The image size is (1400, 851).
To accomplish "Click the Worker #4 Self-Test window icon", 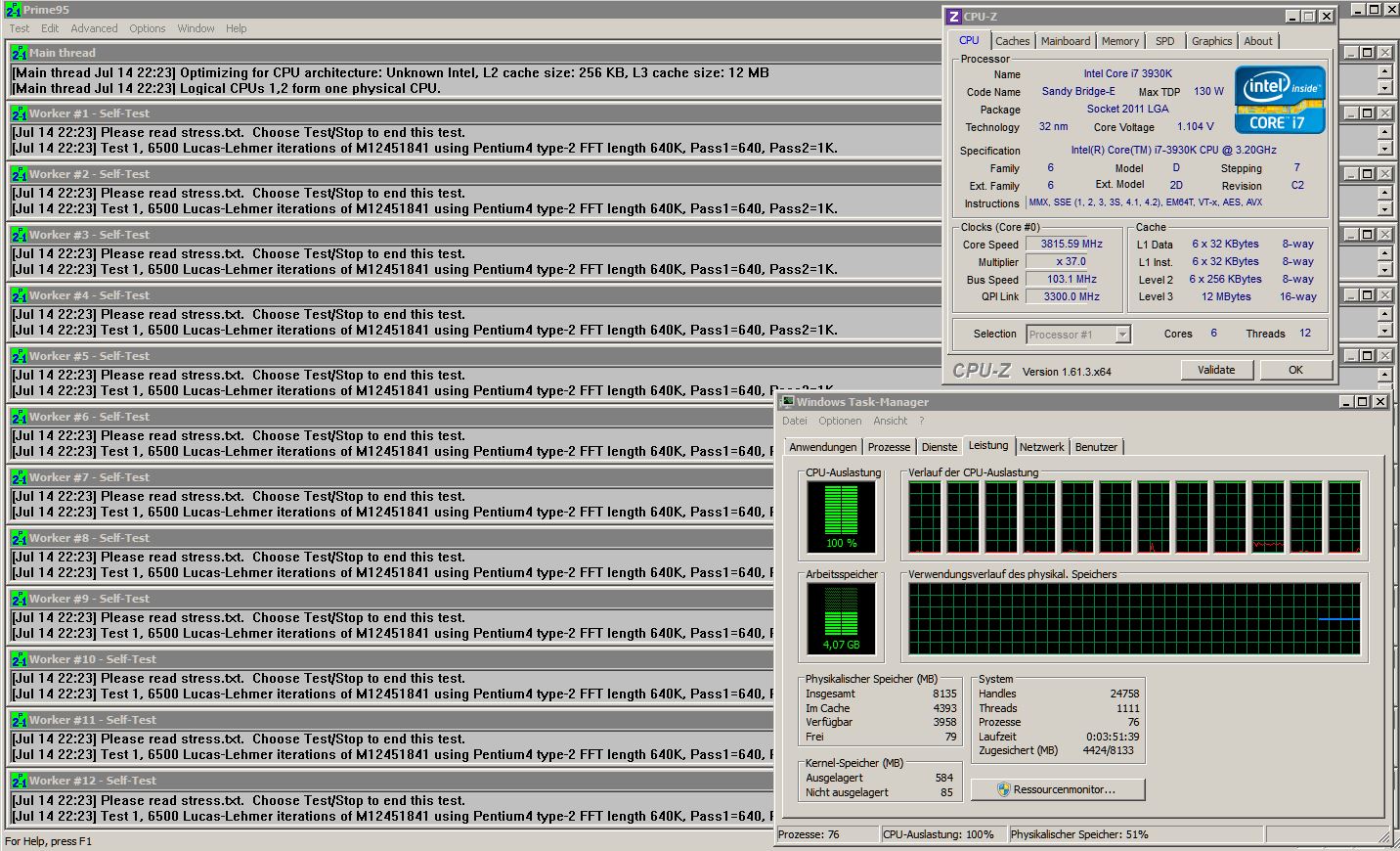I will coord(19,295).
